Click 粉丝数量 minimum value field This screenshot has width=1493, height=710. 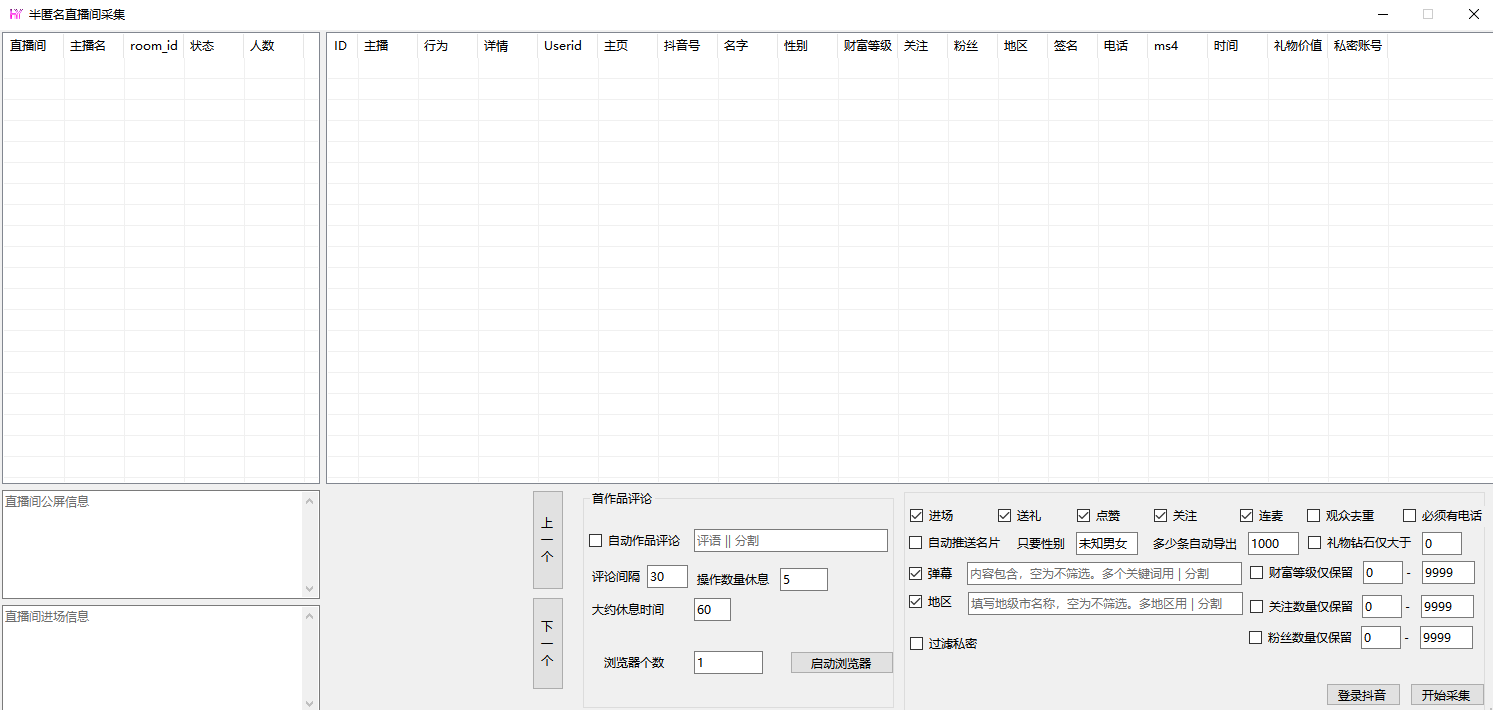1380,638
